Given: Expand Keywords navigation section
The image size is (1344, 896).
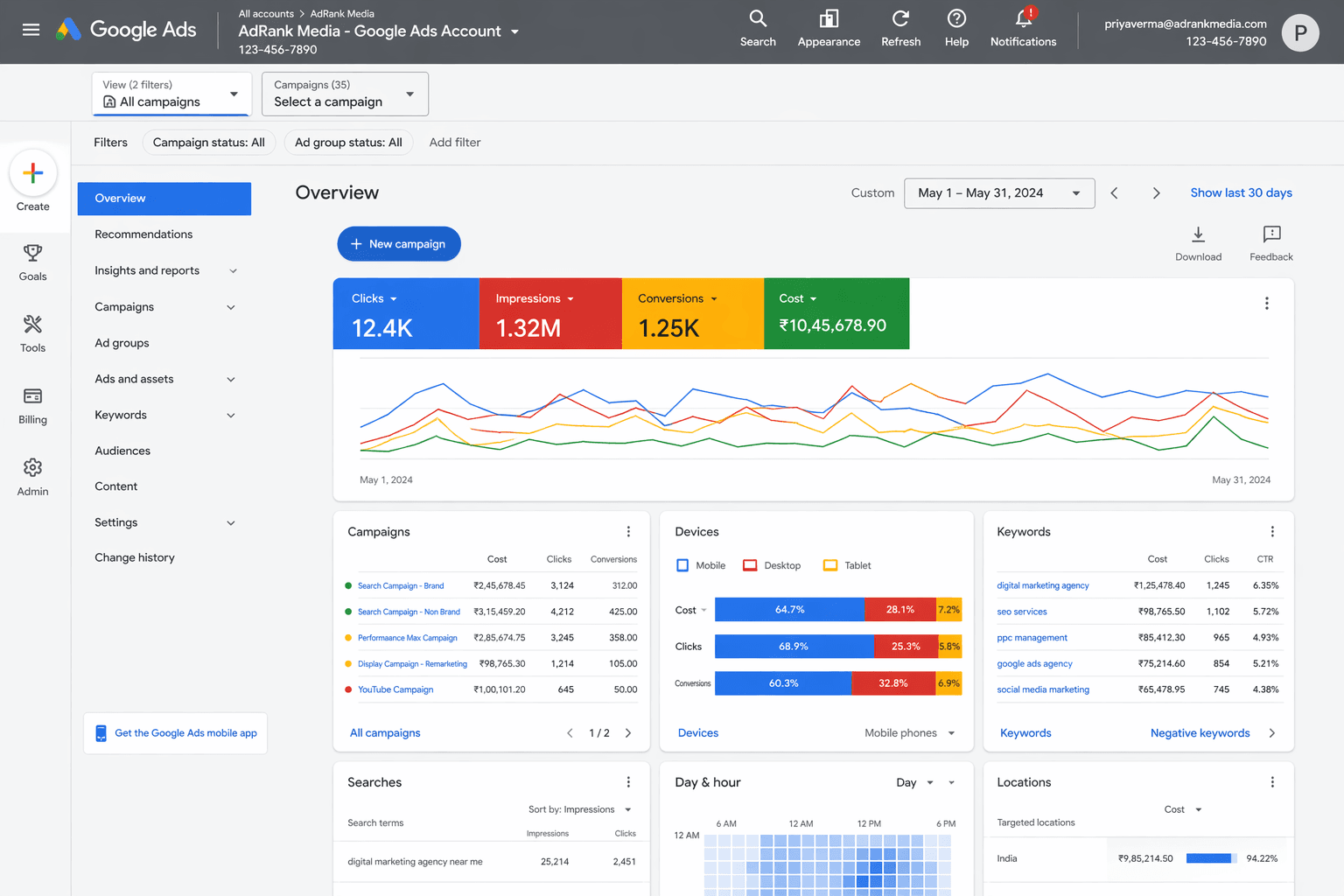Looking at the screenshot, I should click(x=231, y=416).
